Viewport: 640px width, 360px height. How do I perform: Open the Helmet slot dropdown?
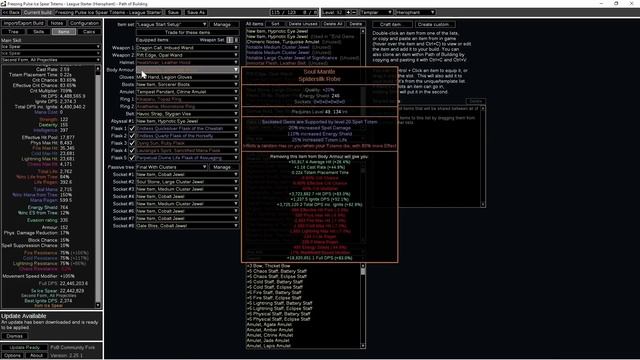tap(187, 62)
